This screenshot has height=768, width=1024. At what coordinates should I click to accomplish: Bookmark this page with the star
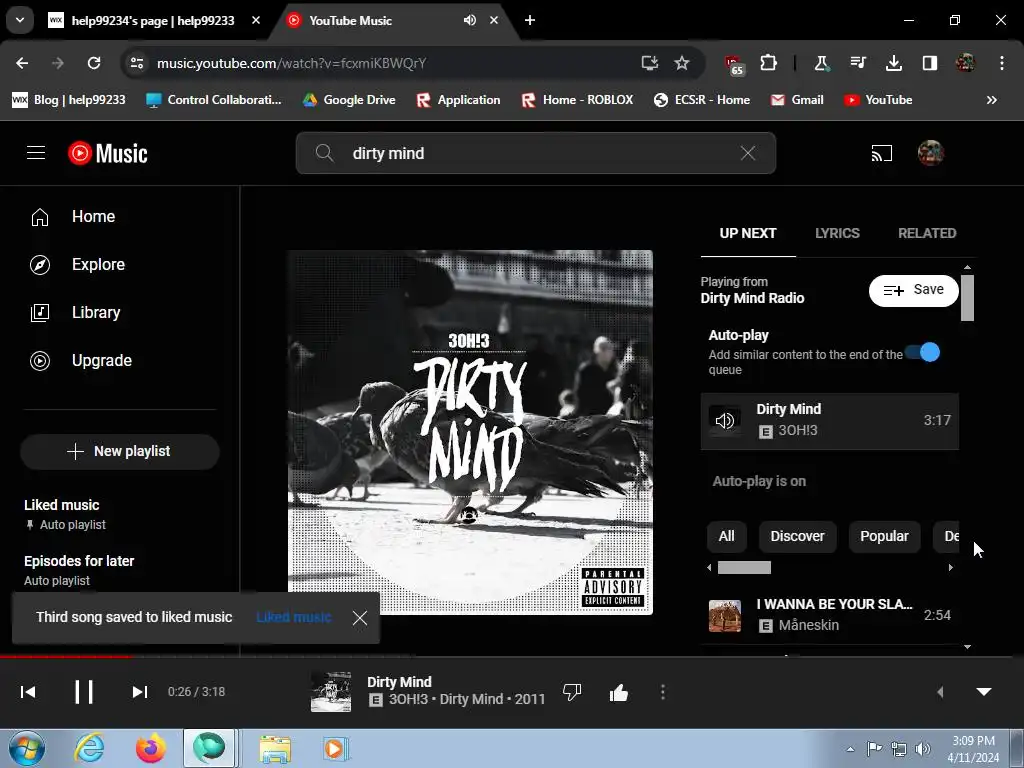682,63
